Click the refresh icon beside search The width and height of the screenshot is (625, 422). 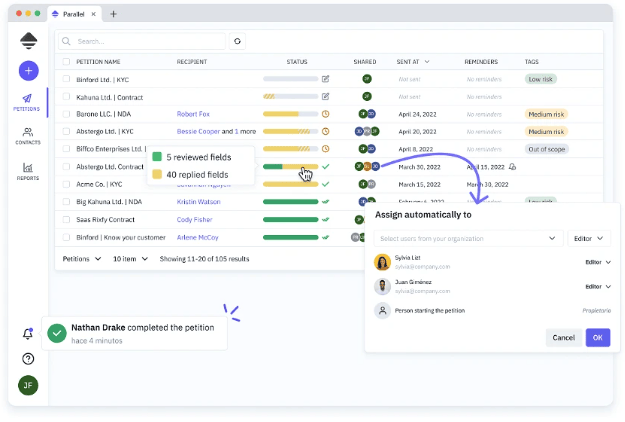(237, 42)
